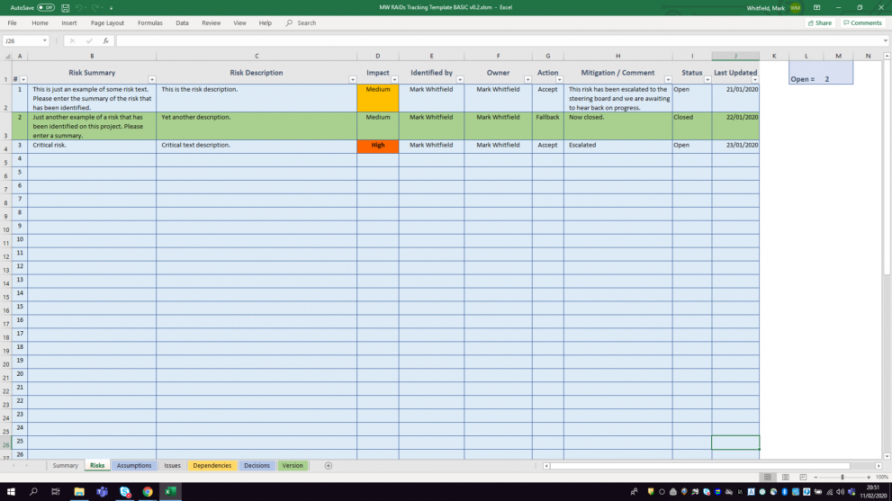This screenshot has height=501, width=892.
Task: Switch to Page Break Preview icon
Action: (803, 477)
